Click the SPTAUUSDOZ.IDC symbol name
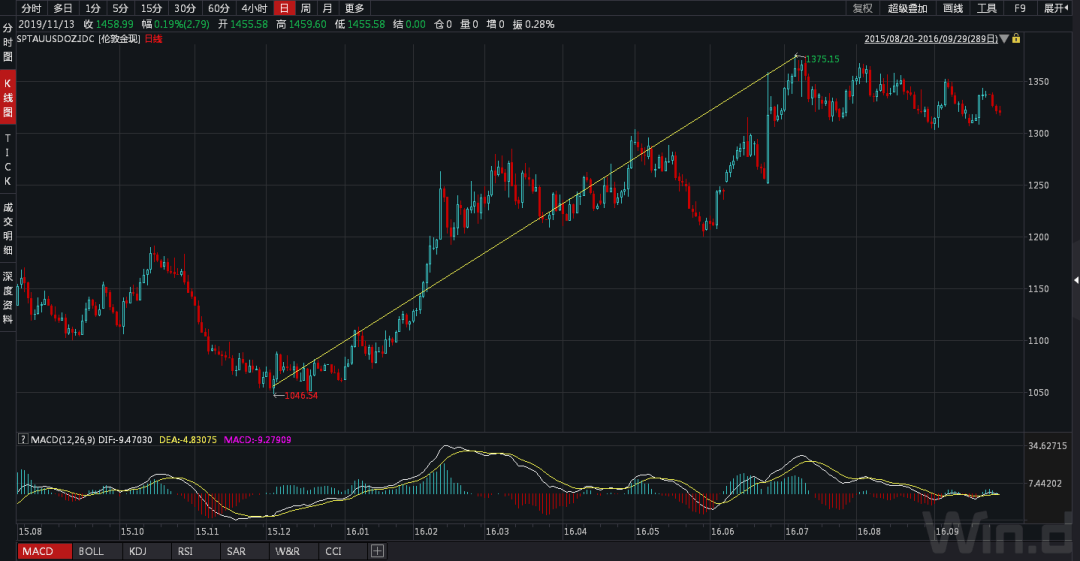1080x561 pixels. click(x=56, y=39)
